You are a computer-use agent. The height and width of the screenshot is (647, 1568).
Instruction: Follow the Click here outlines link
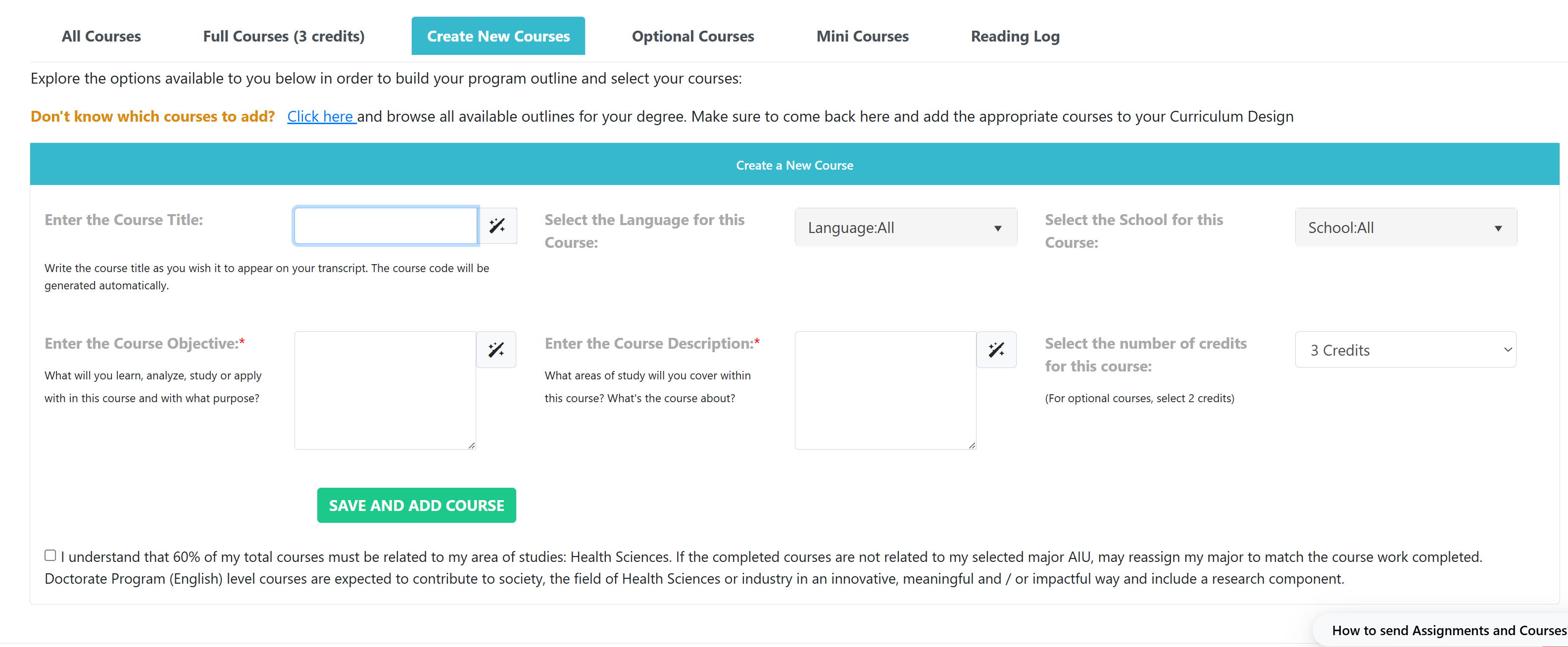point(321,116)
